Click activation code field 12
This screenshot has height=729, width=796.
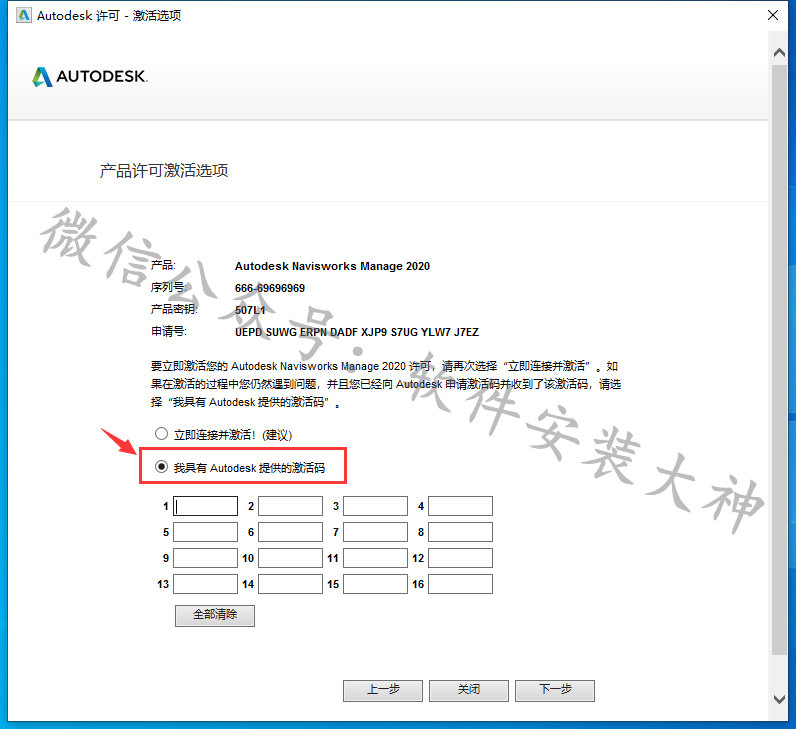click(460, 558)
